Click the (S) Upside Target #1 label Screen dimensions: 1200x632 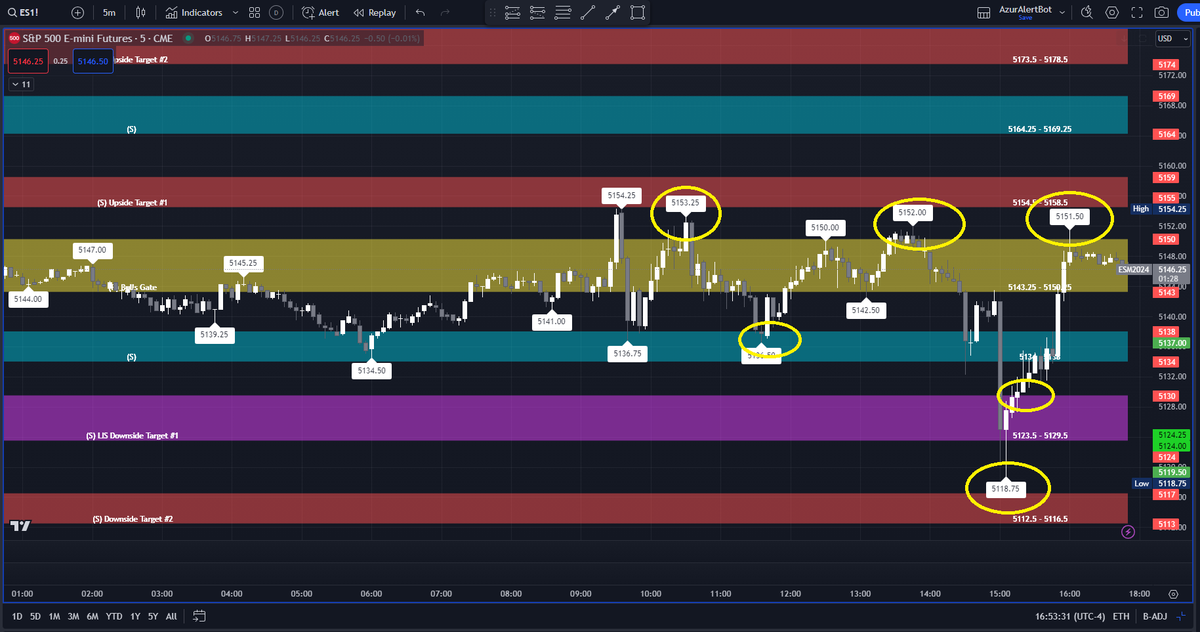click(132, 202)
